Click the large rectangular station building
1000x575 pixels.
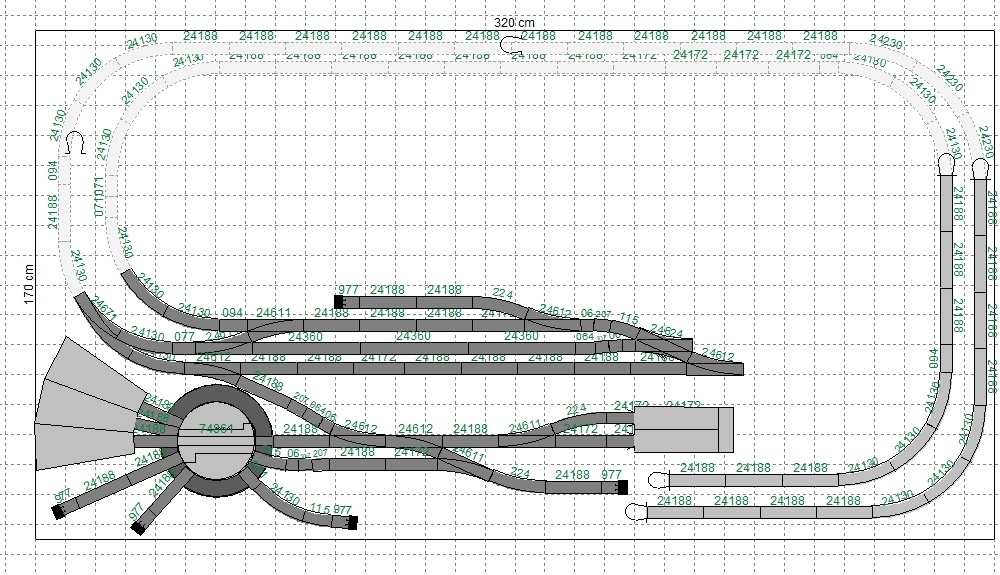pyautogui.click(x=684, y=430)
